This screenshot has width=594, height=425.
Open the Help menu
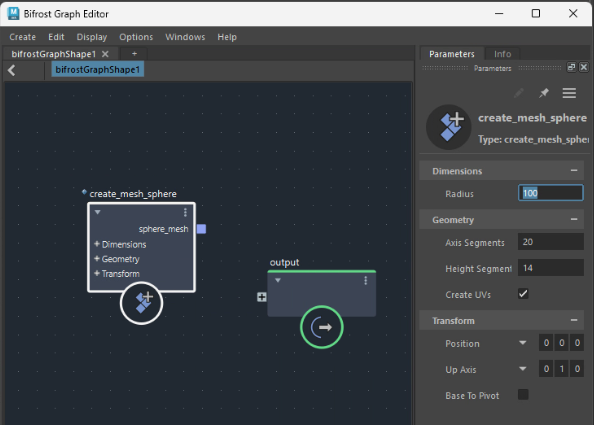[227, 37]
